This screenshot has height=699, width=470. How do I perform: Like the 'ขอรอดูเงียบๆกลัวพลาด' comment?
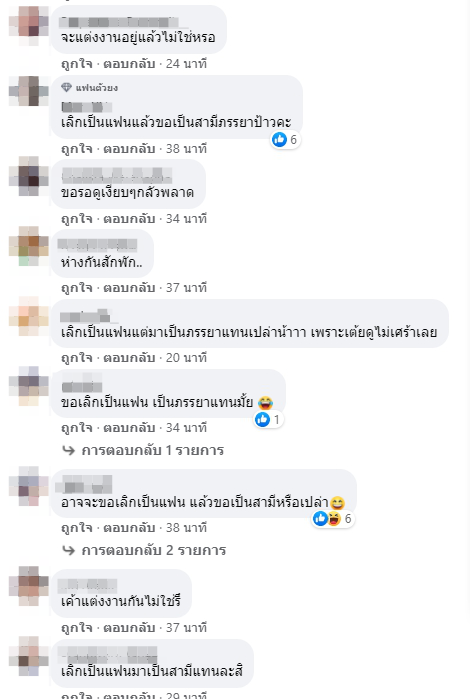click(77, 218)
